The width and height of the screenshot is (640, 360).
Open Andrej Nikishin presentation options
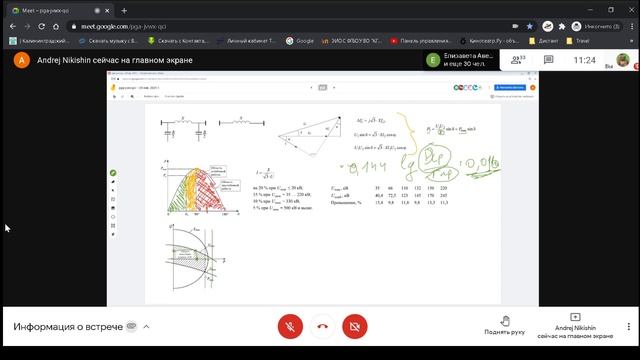pyautogui.click(x=575, y=326)
